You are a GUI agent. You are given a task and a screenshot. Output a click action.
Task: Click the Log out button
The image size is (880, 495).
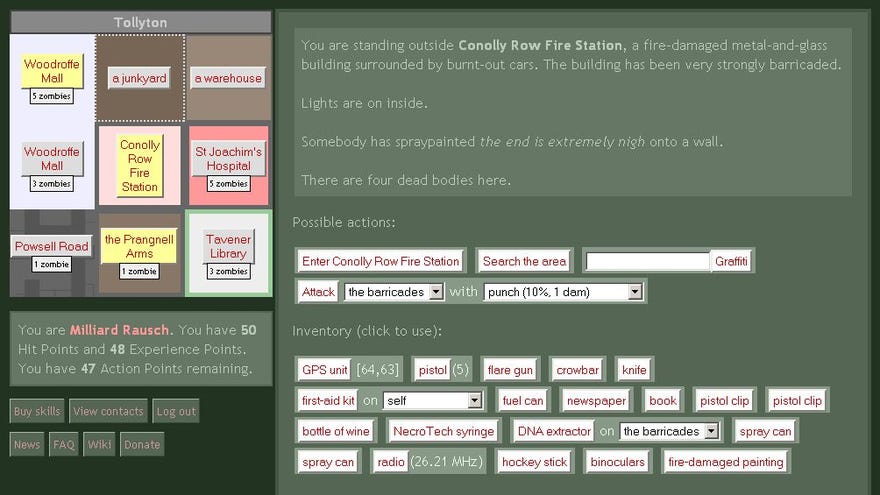coord(176,411)
